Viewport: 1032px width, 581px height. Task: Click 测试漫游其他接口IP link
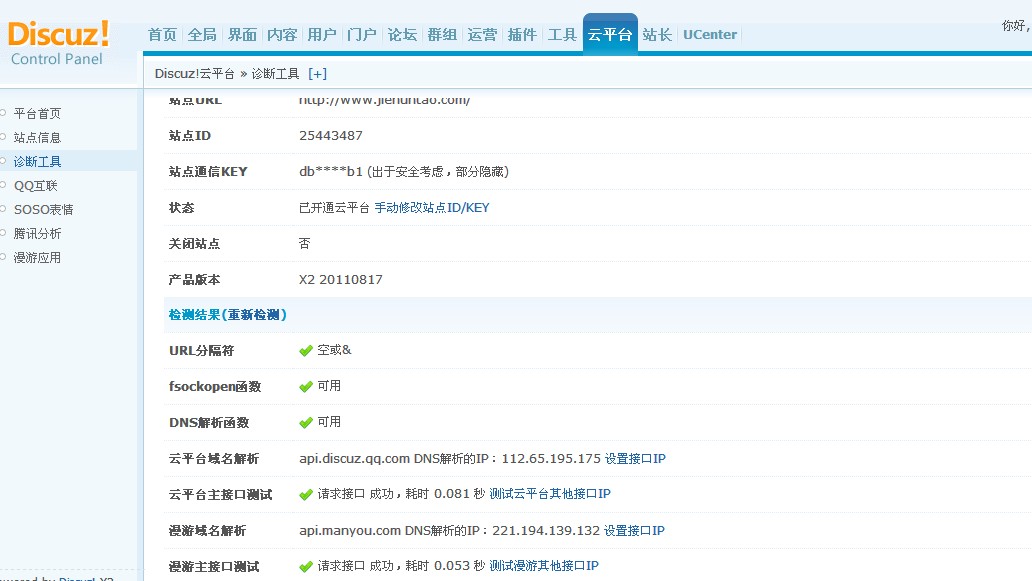(x=544, y=566)
